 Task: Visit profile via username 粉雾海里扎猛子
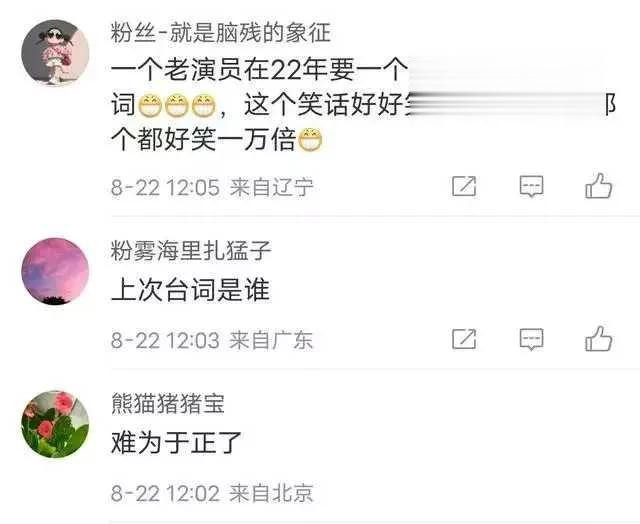pyautogui.click(x=191, y=250)
